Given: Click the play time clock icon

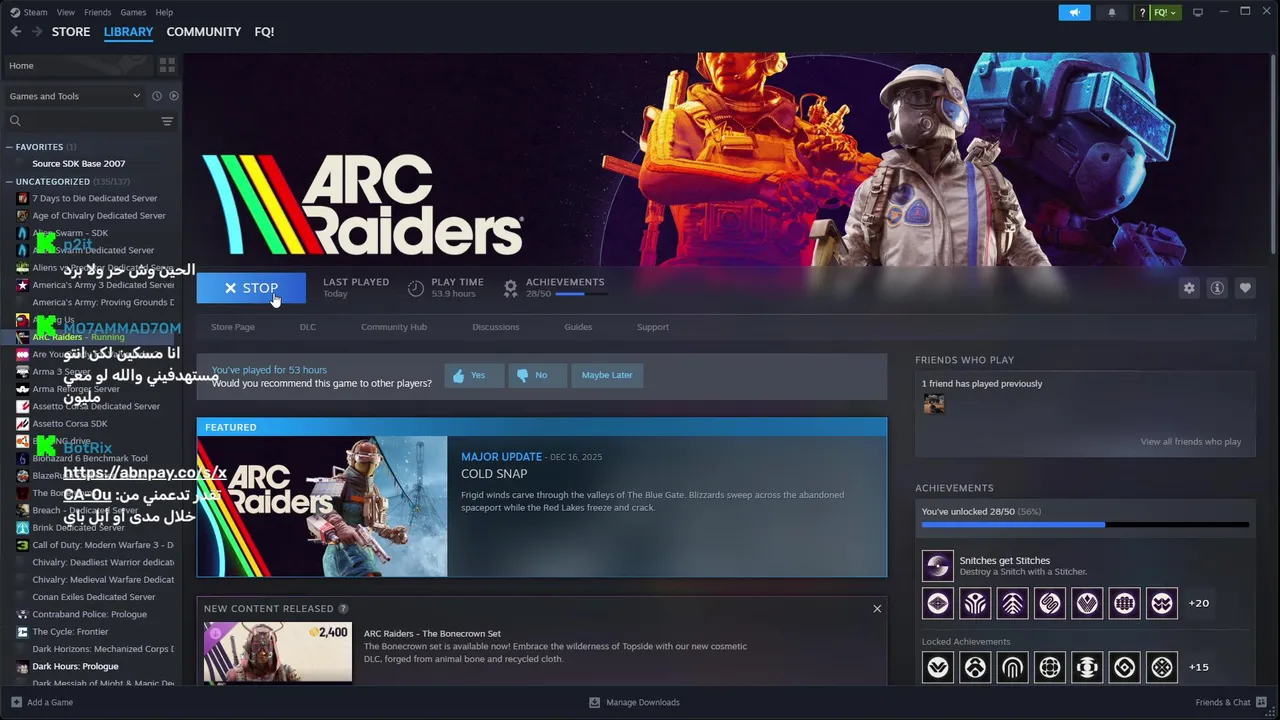Looking at the screenshot, I should coord(416,288).
